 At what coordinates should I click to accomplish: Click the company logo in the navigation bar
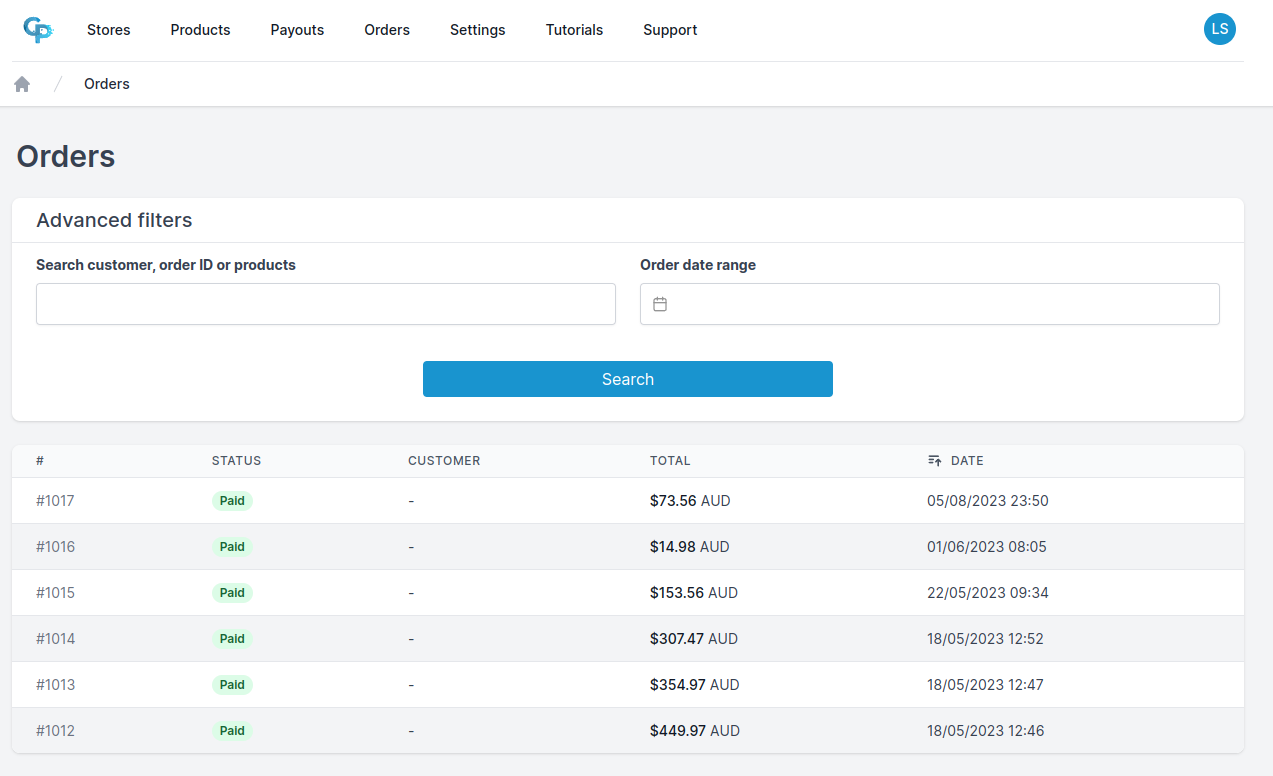[x=38, y=30]
